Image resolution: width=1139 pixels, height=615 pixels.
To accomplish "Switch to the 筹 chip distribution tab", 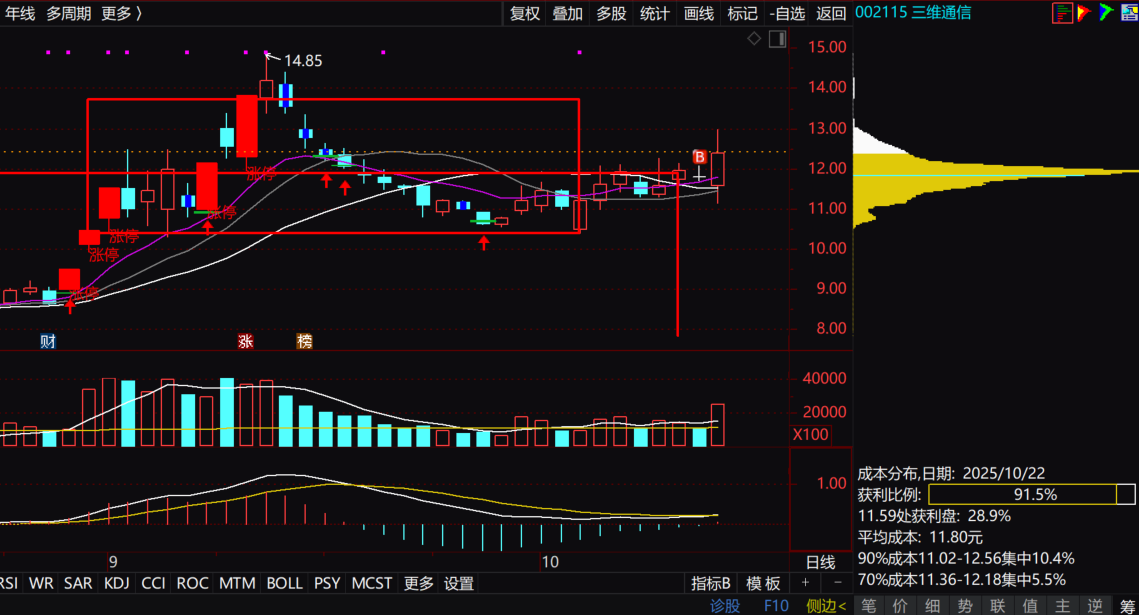I will click(1127, 606).
